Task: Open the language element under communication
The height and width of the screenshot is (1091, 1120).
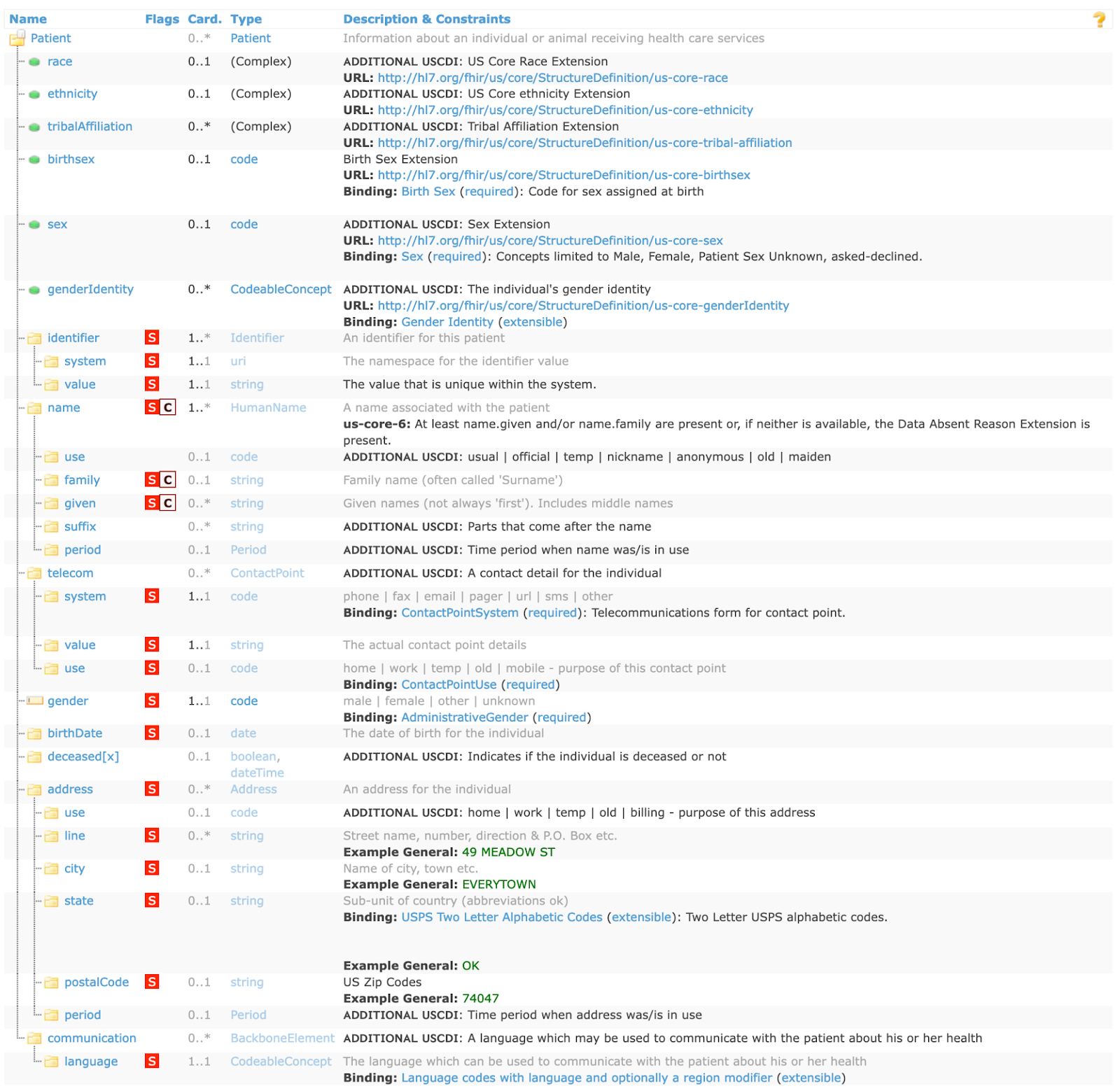Action: click(x=91, y=1062)
